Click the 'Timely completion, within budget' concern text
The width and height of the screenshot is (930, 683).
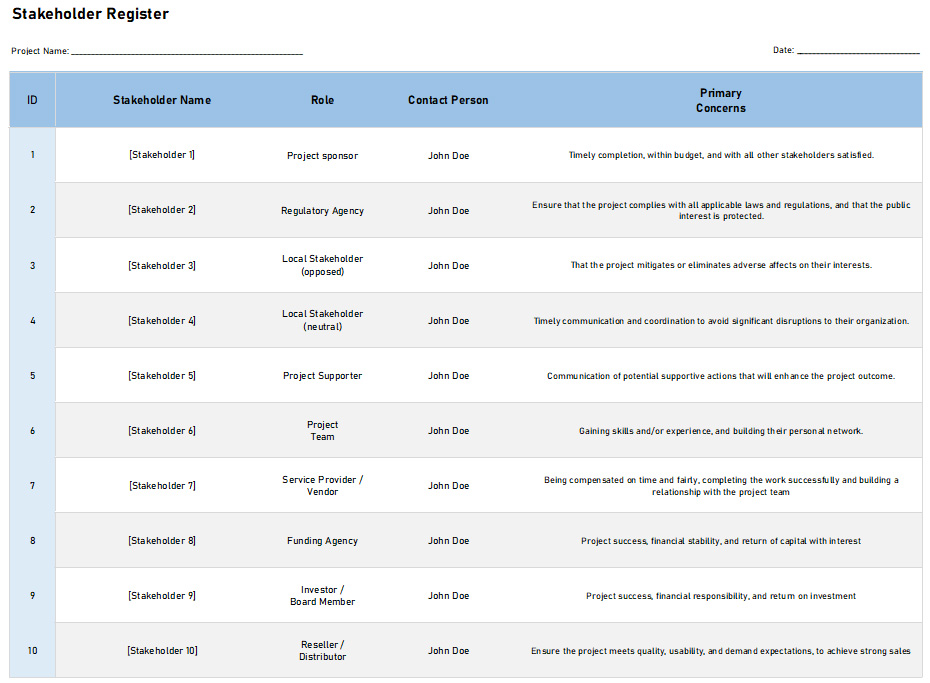721,155
